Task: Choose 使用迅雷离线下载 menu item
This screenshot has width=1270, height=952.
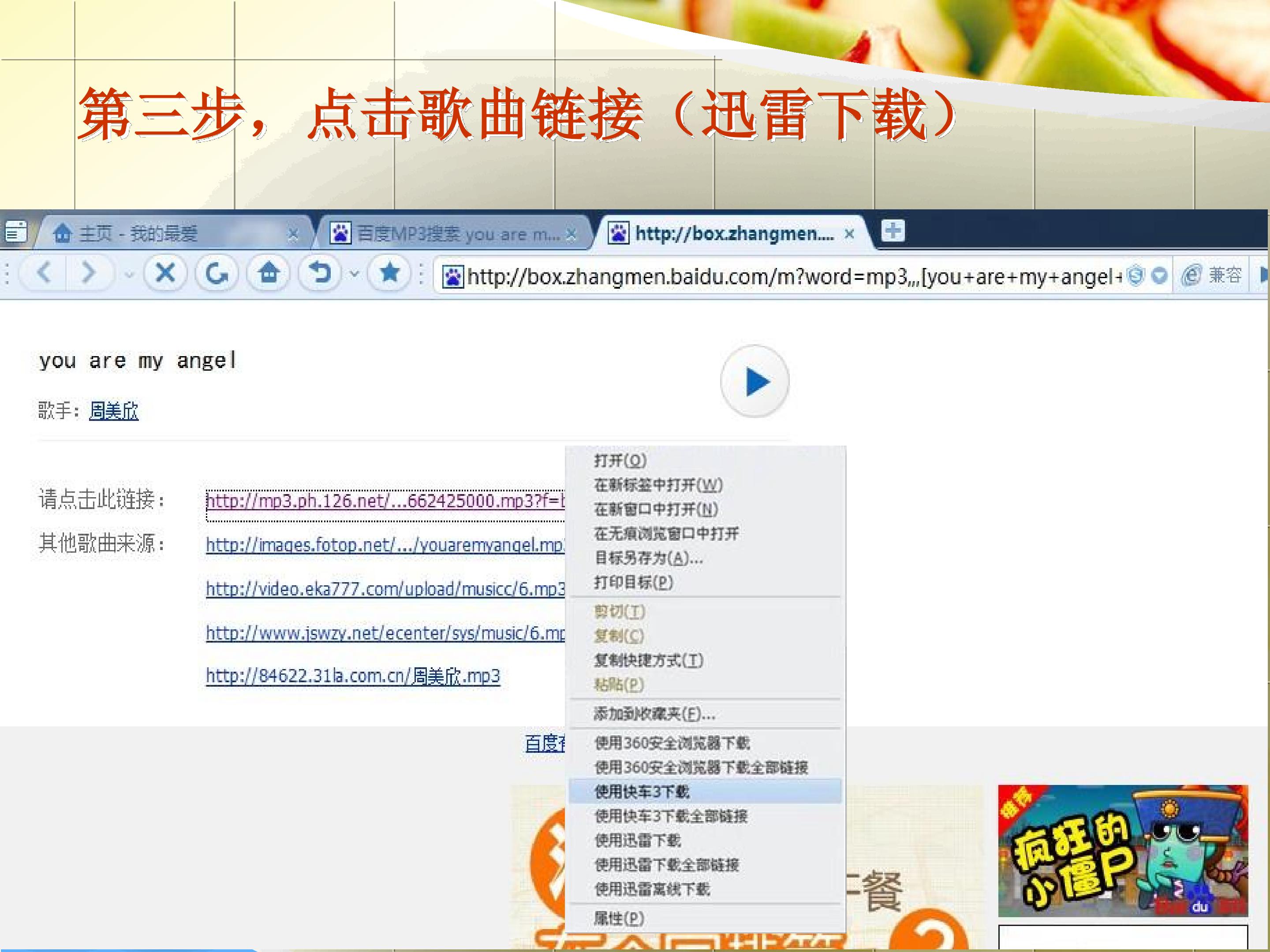Action: pos(706,889)
